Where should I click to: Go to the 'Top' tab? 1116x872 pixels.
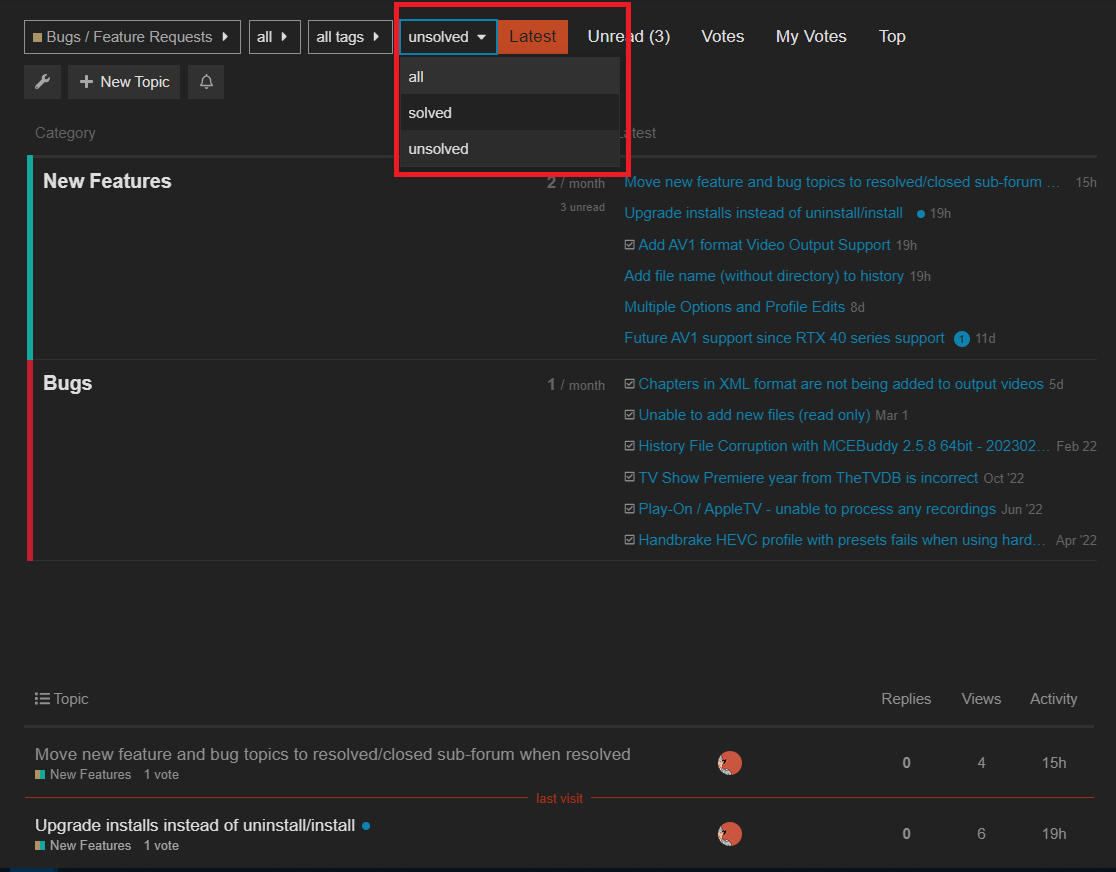[892, 37]
